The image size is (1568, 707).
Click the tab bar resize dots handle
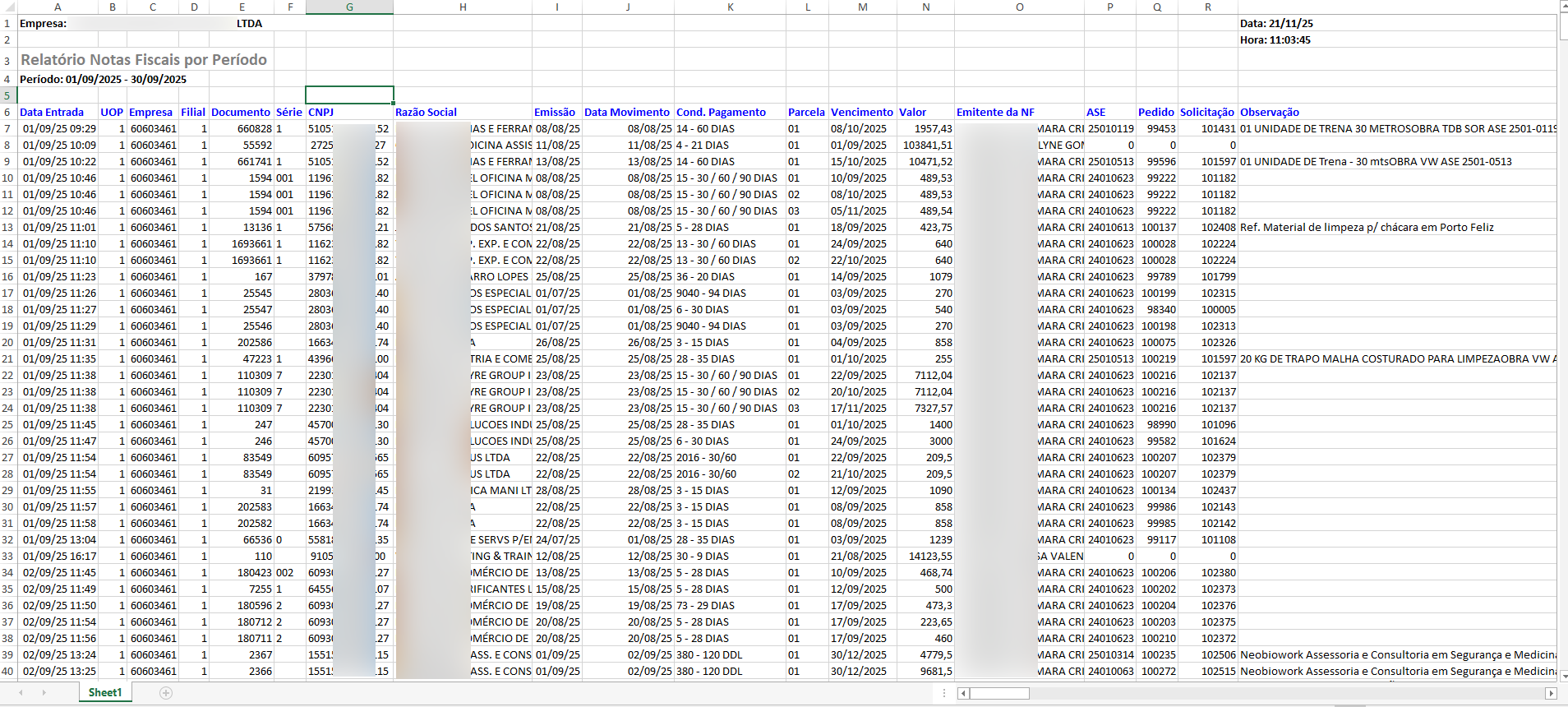pos(944,693)
